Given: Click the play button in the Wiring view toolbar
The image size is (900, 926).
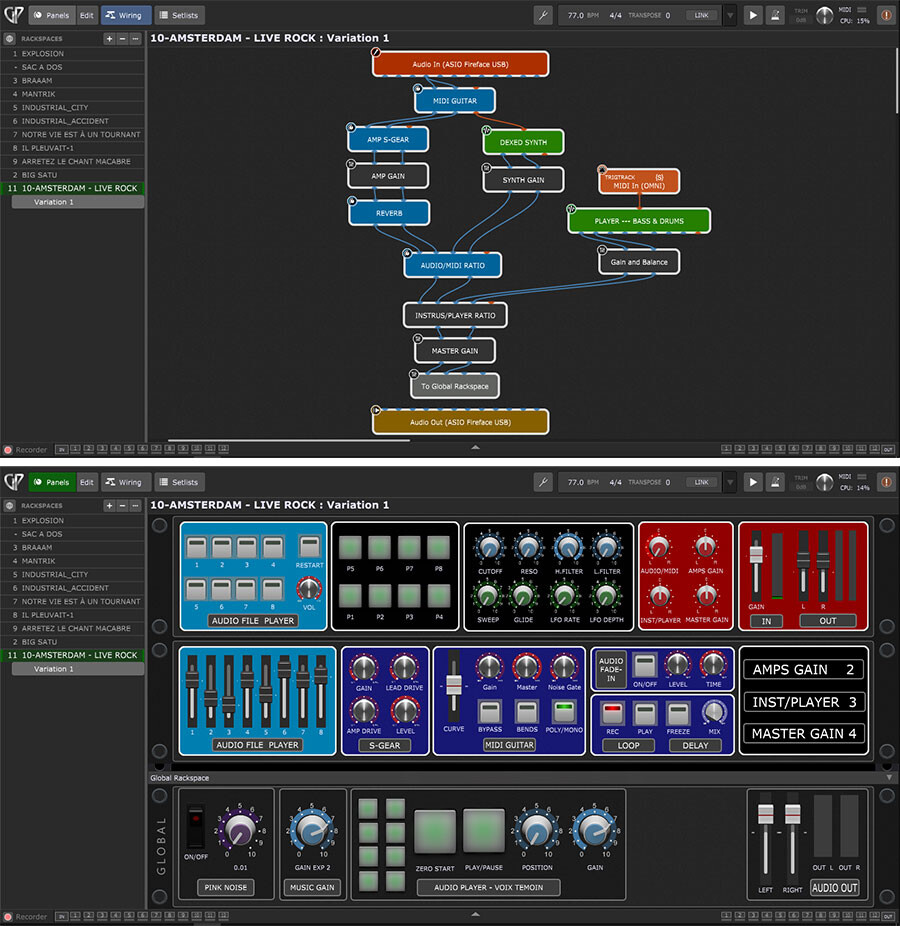Looking at the screenshot, I should (753, 15).
